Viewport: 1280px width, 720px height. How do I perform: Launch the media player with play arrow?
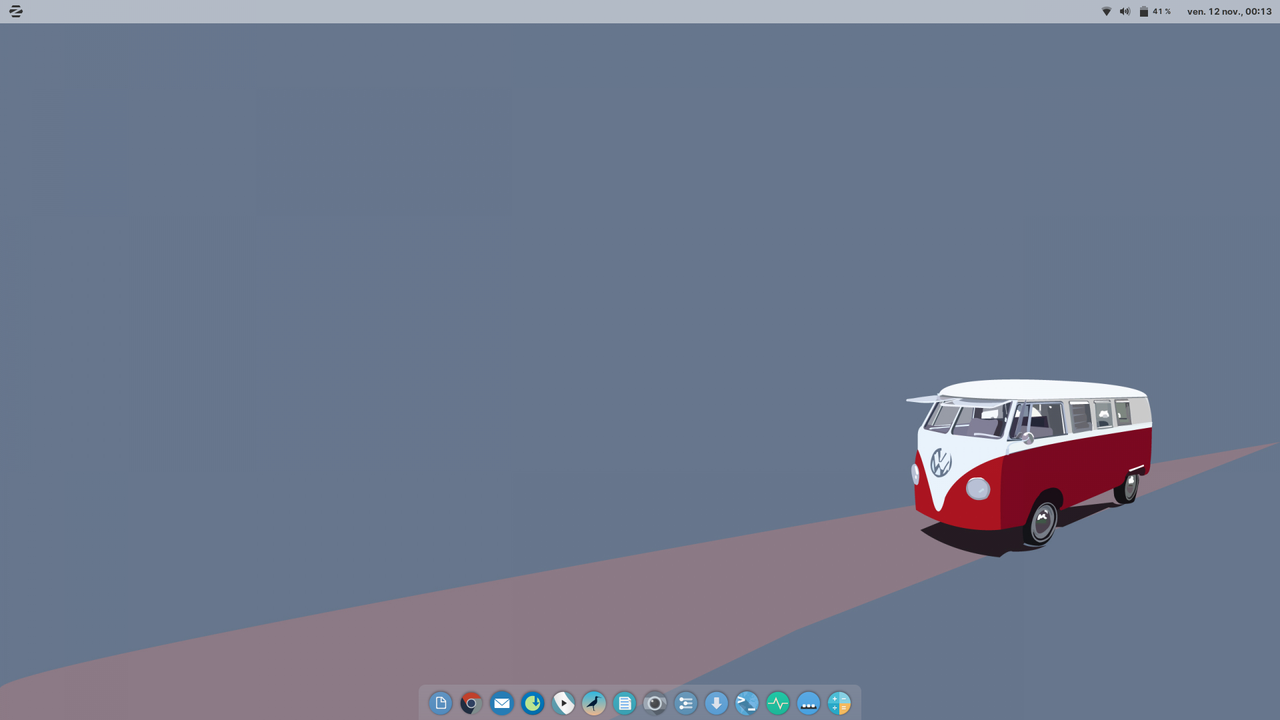[563, 703]
